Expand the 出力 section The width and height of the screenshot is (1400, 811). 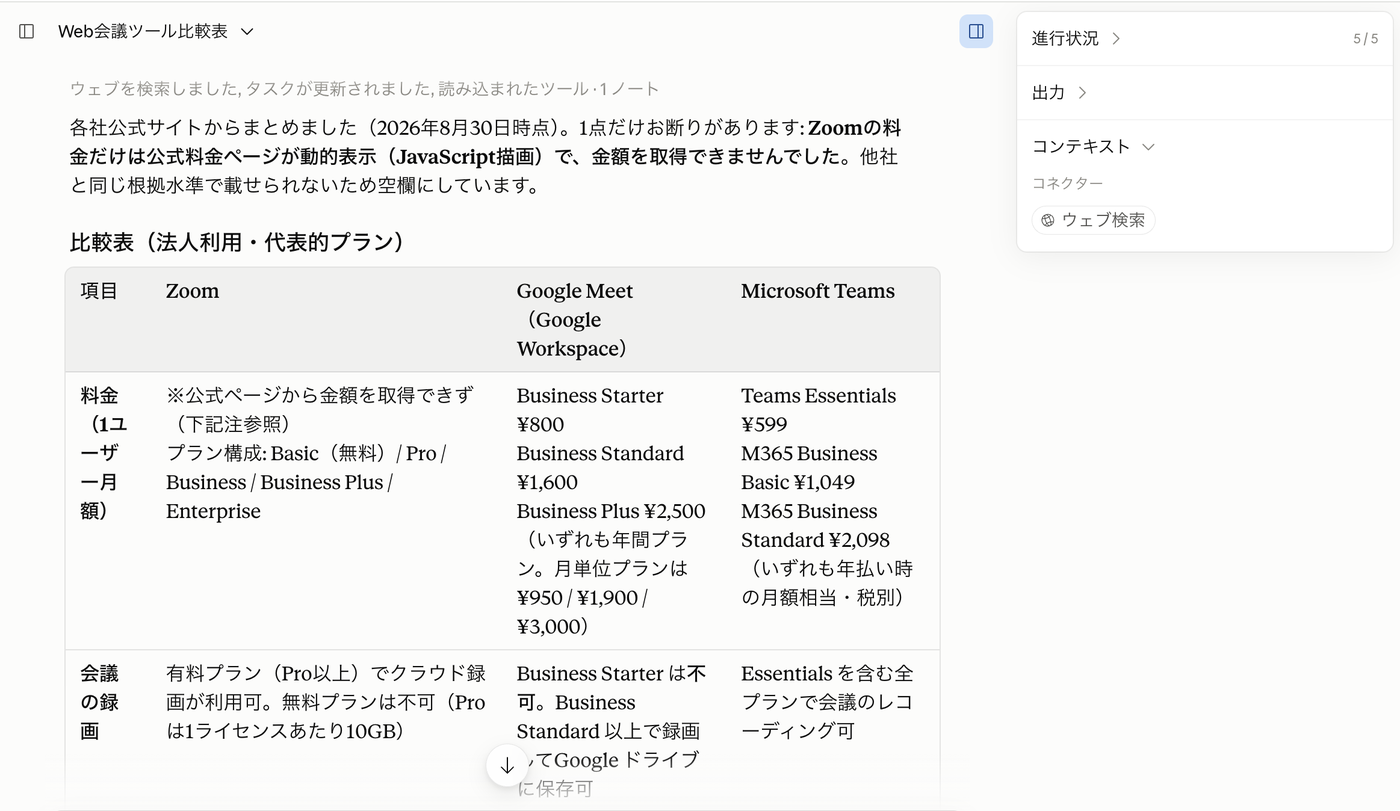[1060, 93]
